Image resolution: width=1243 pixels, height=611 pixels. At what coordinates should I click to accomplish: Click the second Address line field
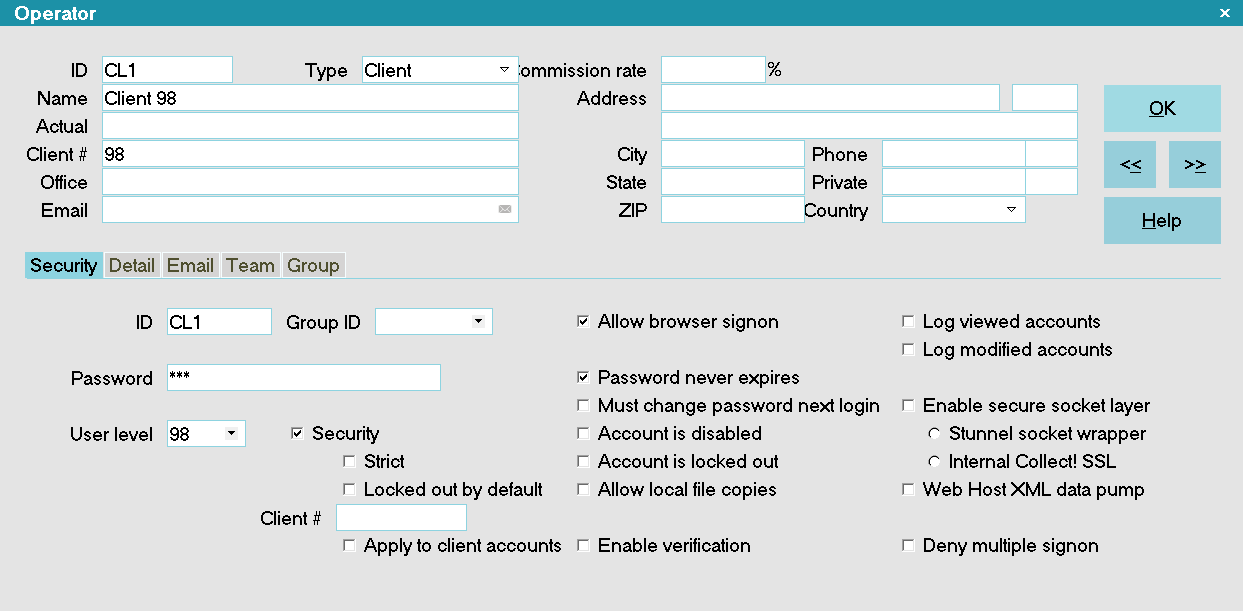(x=869, y=126)
